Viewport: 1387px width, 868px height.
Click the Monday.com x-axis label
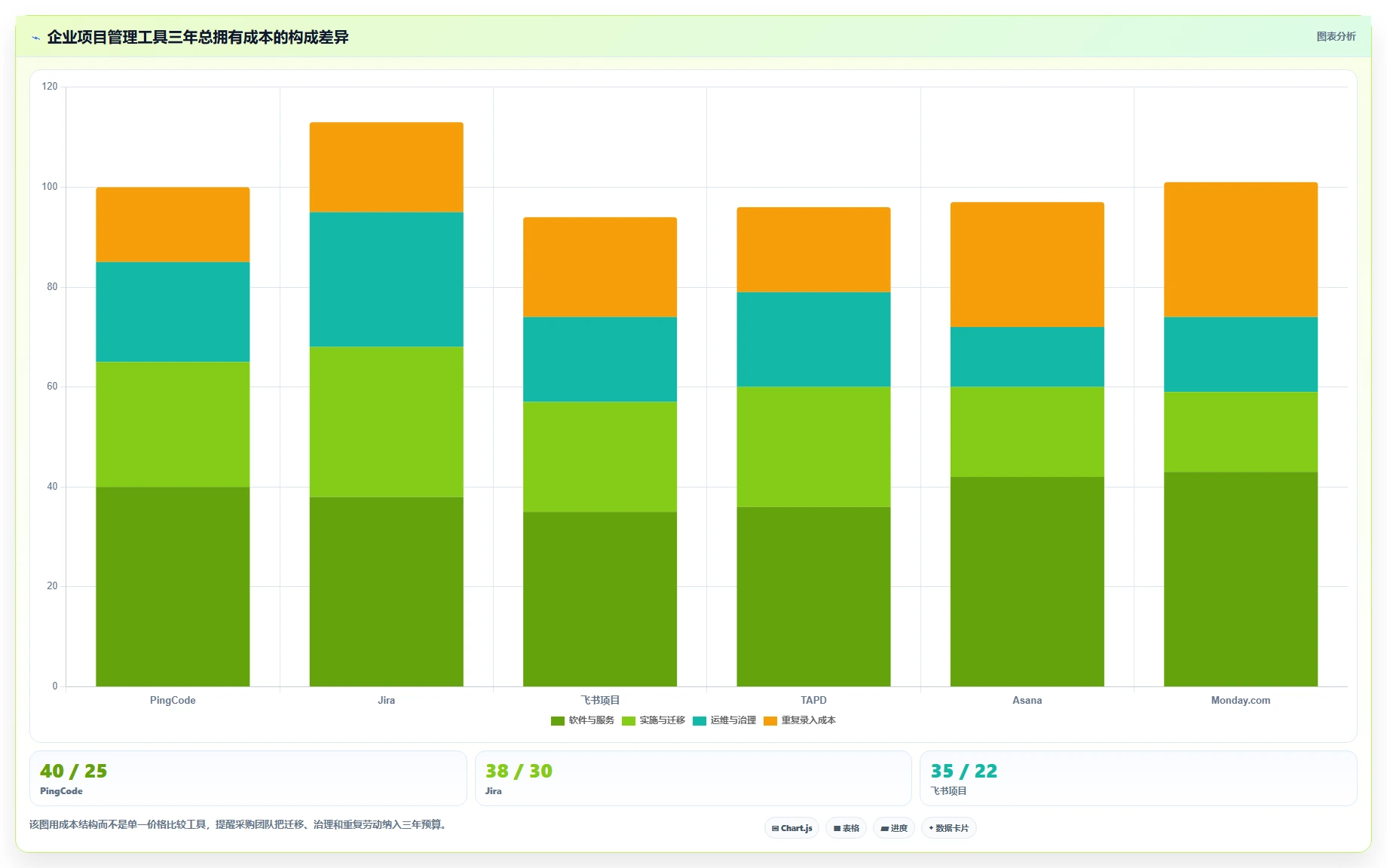pyautogui.click(x=1241, y=700)
